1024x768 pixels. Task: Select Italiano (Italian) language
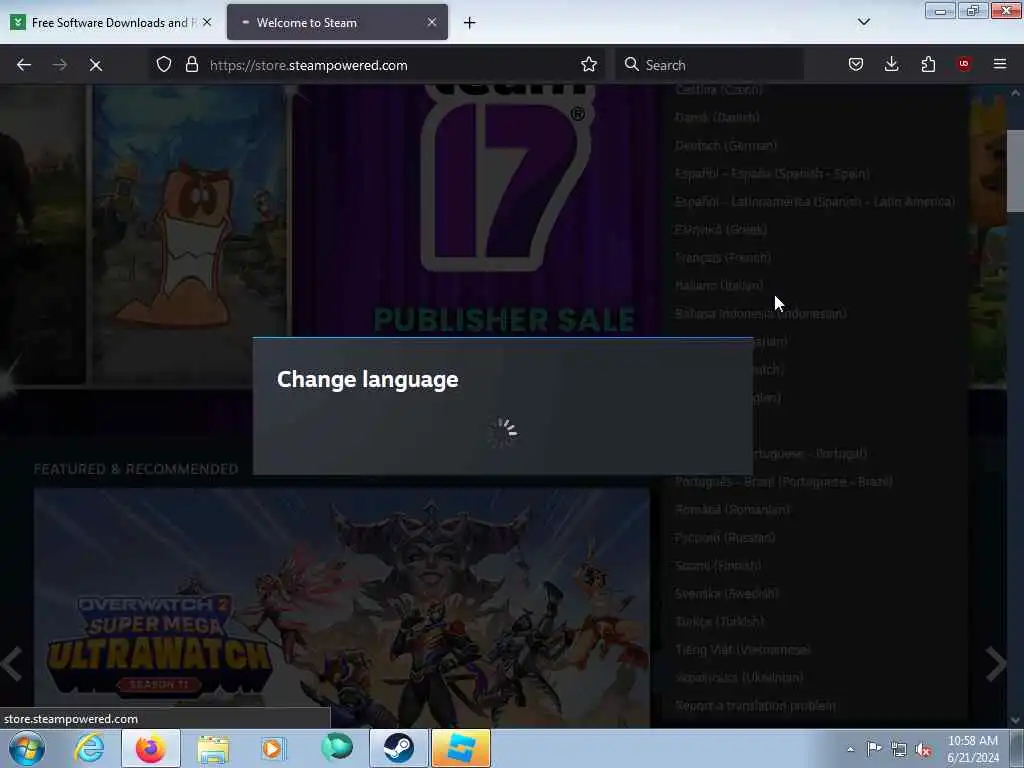pyautogui.click(x=719, y=285)
